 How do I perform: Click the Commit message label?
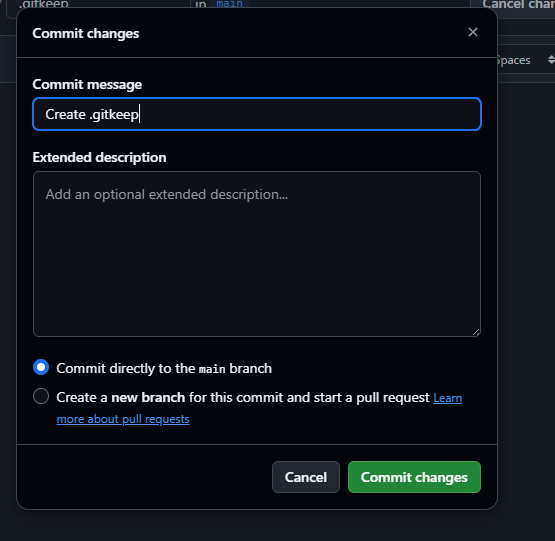point(87,84)
